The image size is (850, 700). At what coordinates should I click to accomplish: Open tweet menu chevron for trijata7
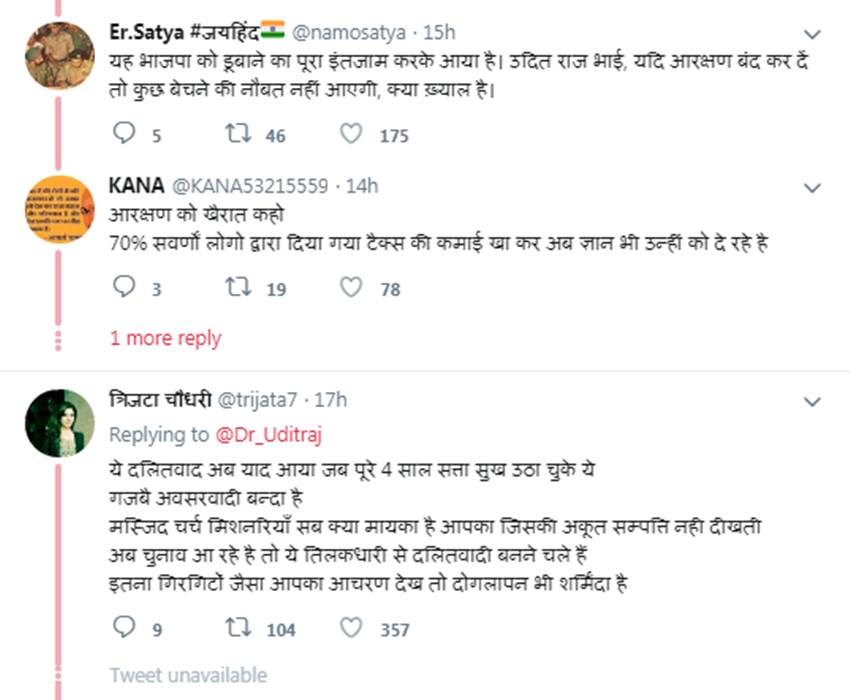pos(813,402)
